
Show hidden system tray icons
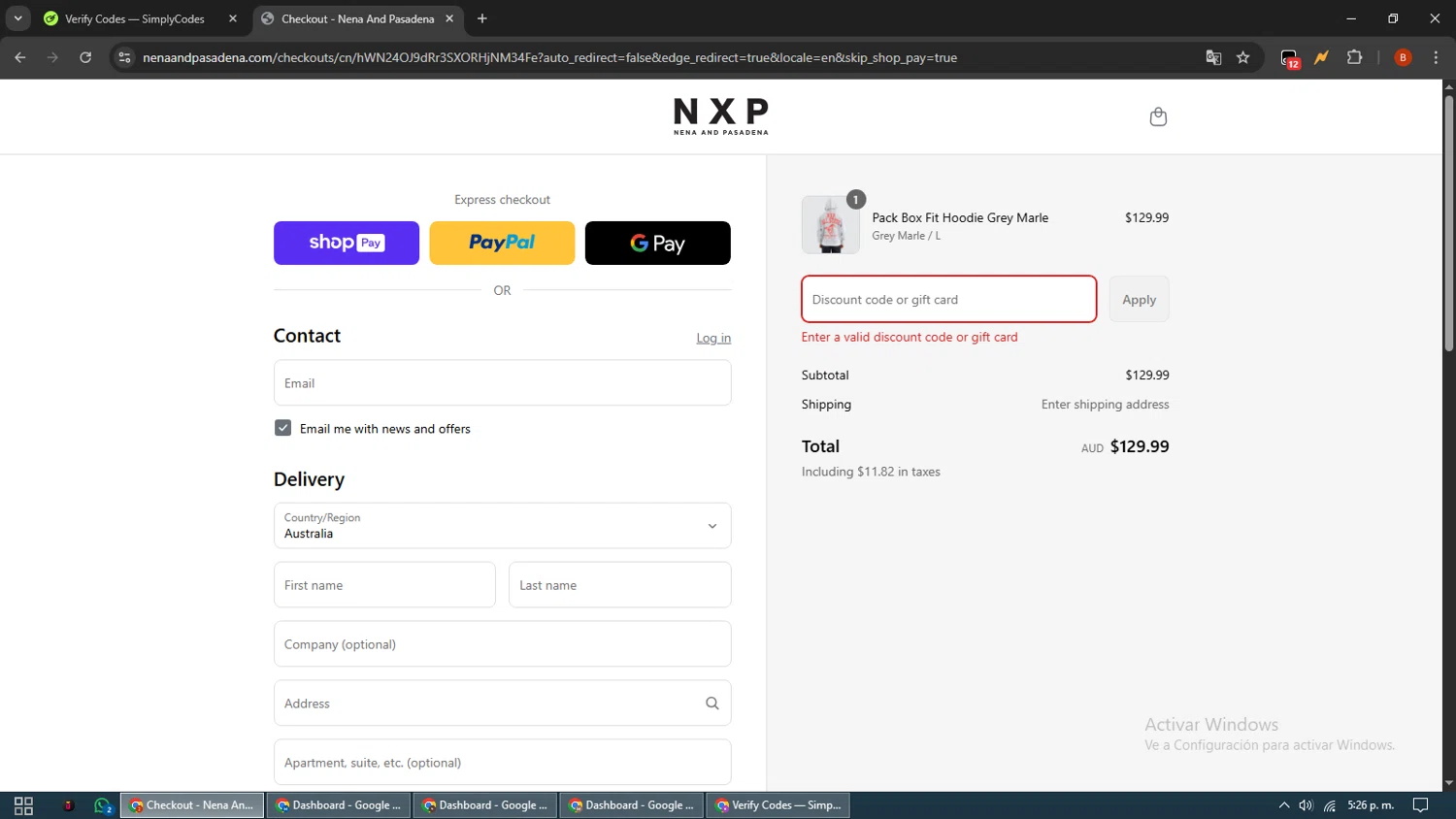1284,805
